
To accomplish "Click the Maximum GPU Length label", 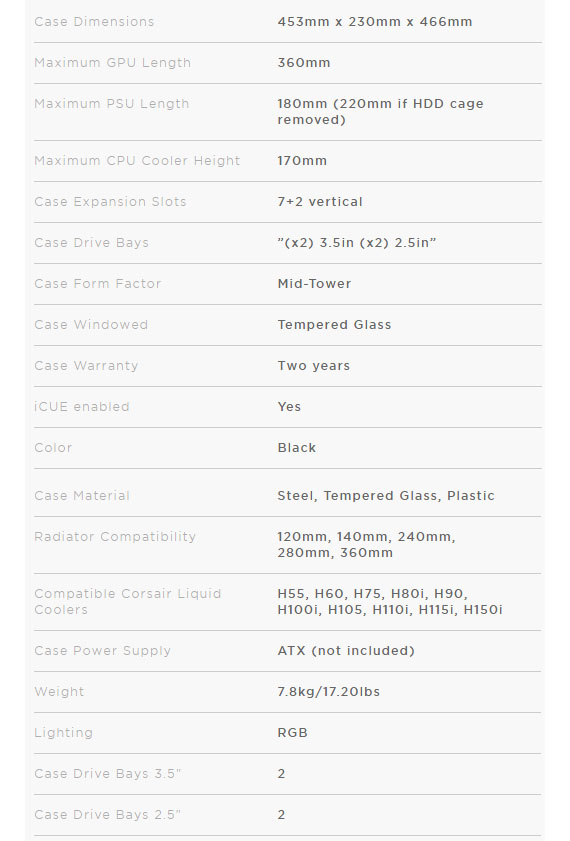I will [113, 63].
